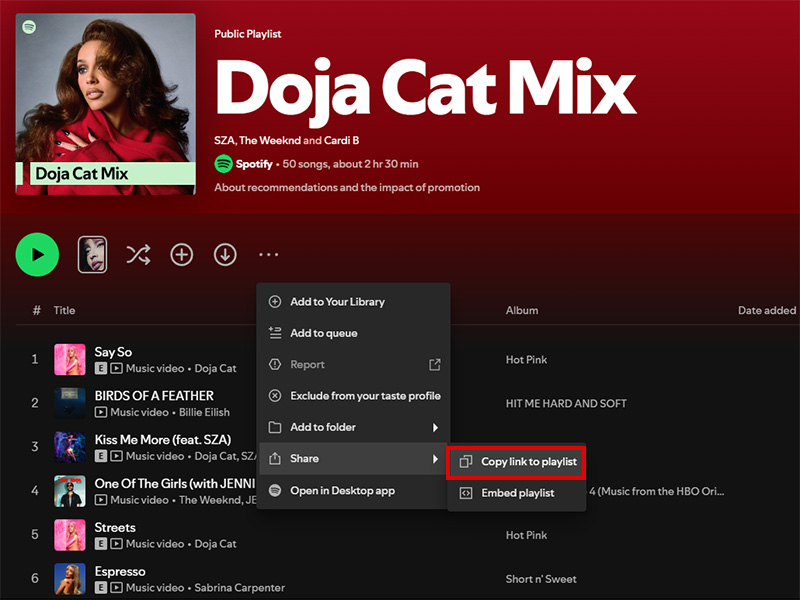
Task: Click the copy icon in the submenu
Action: pyautogui.click(x=465, y=461)
